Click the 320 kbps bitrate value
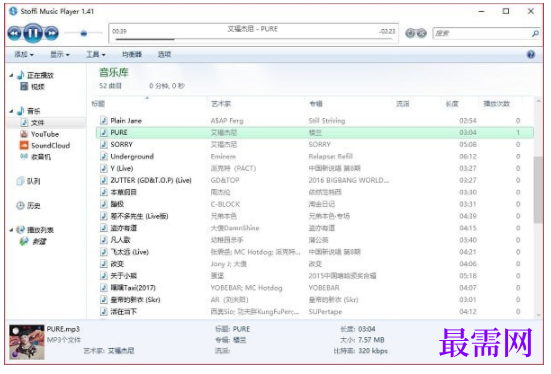 coord(373,351)
